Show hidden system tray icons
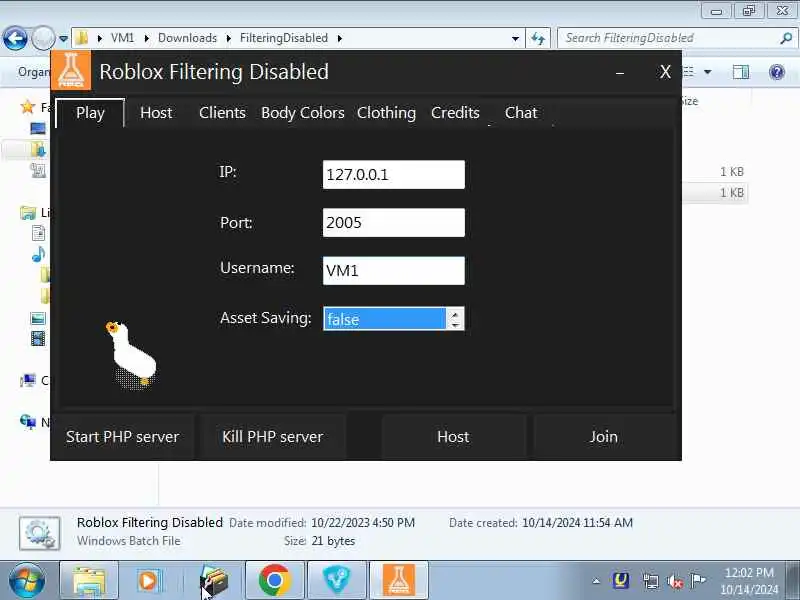800x600 pixels. coord(596,581)
